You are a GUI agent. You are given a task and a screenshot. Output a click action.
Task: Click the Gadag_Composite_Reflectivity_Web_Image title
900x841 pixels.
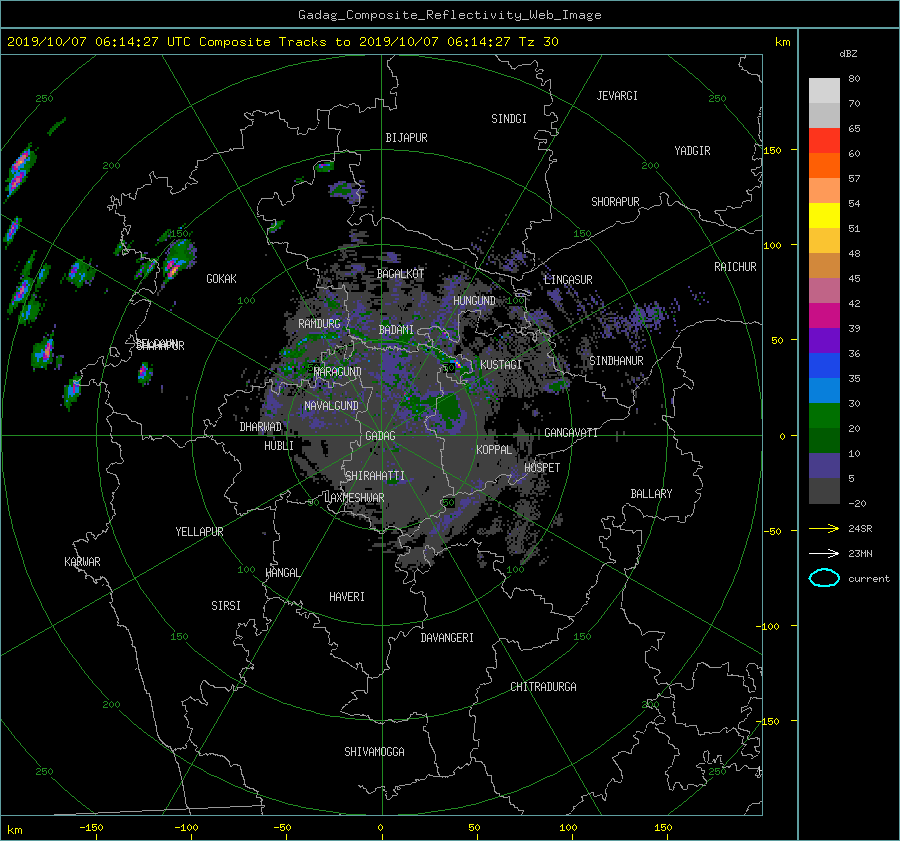[x=449, y=15]
